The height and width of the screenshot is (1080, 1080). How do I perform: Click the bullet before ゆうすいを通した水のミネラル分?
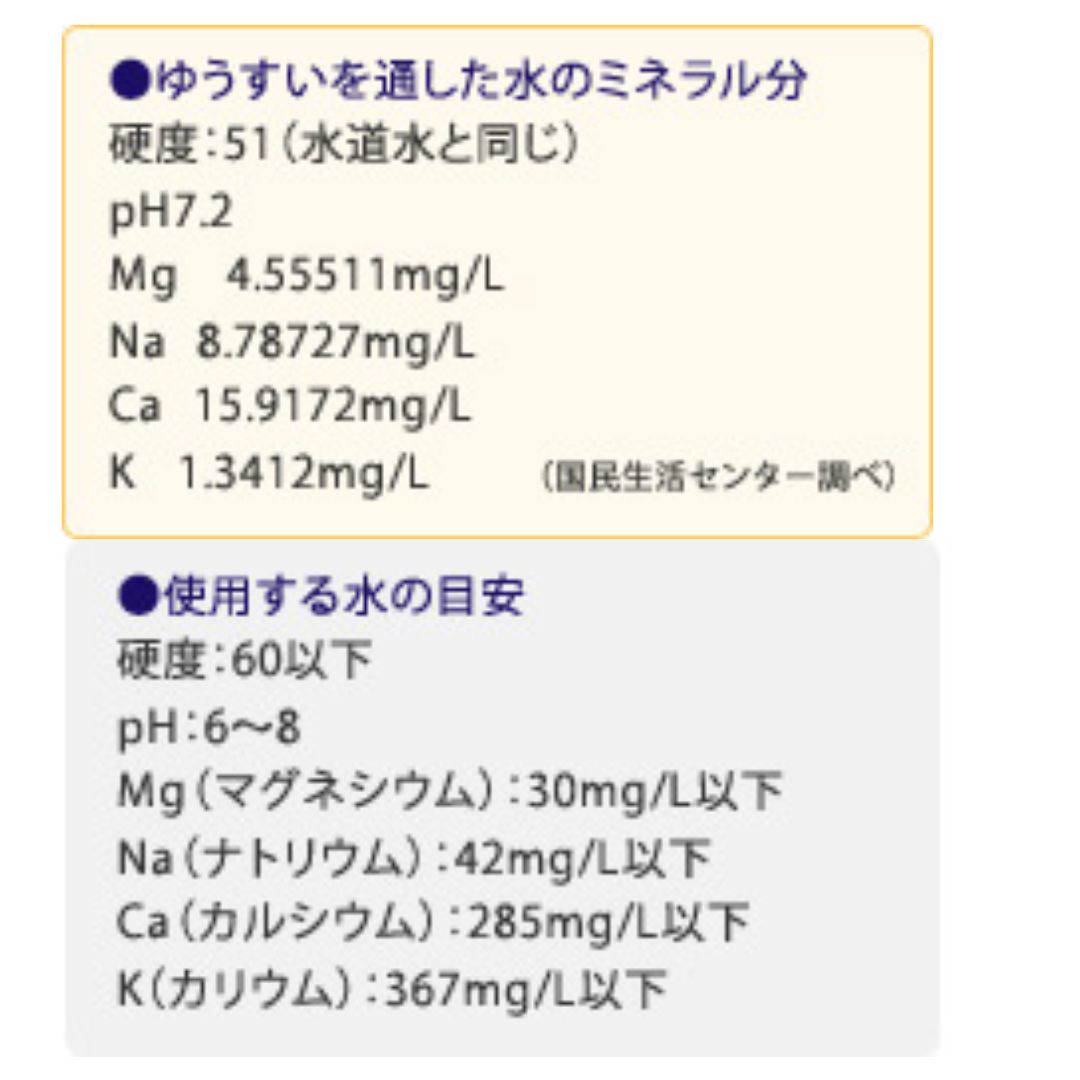pyautogui.click(x=130, y=82)
